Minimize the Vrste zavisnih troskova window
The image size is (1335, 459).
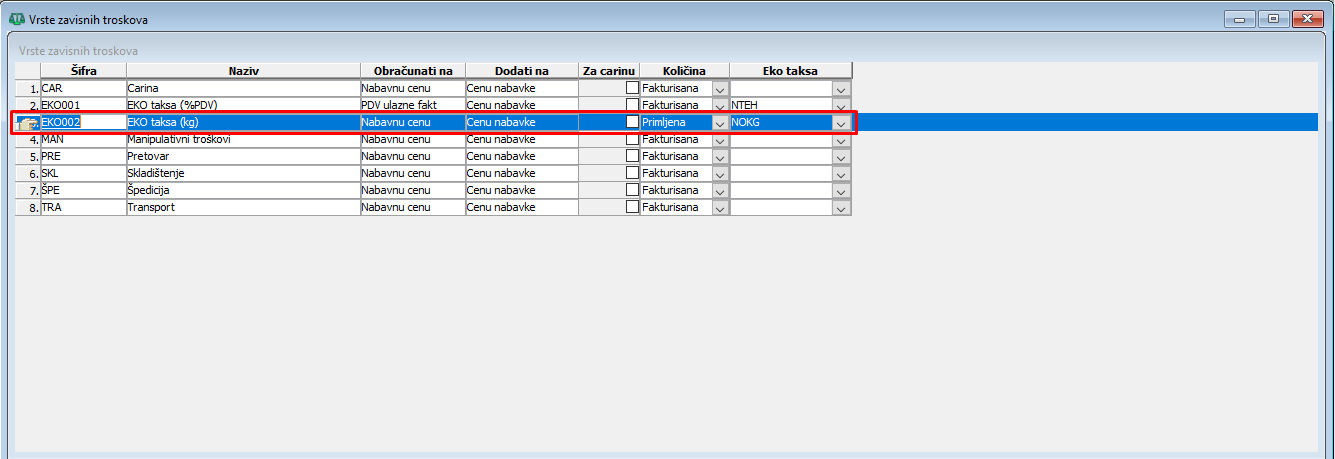pos(1242,19)
